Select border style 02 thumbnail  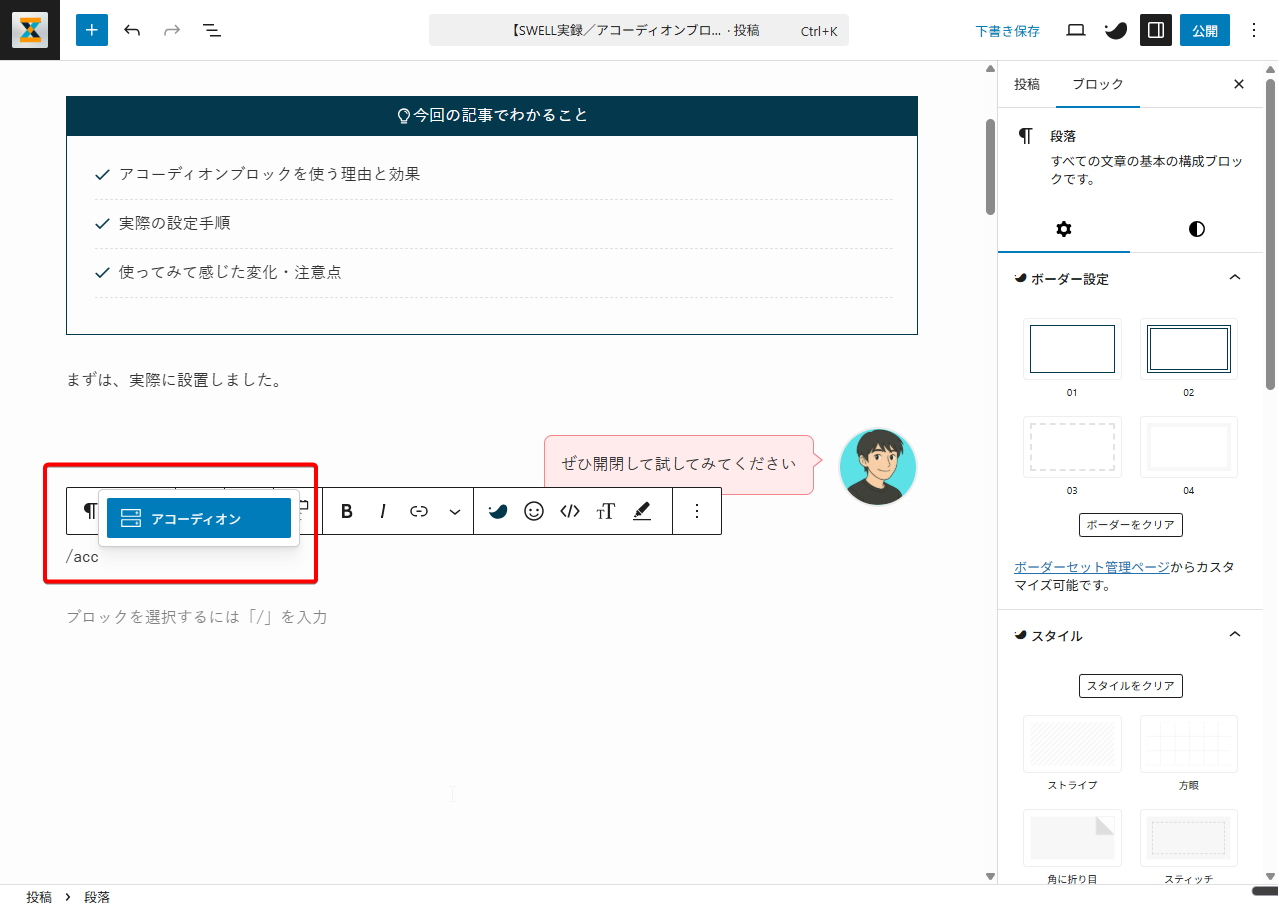(x=1188, y=349)
